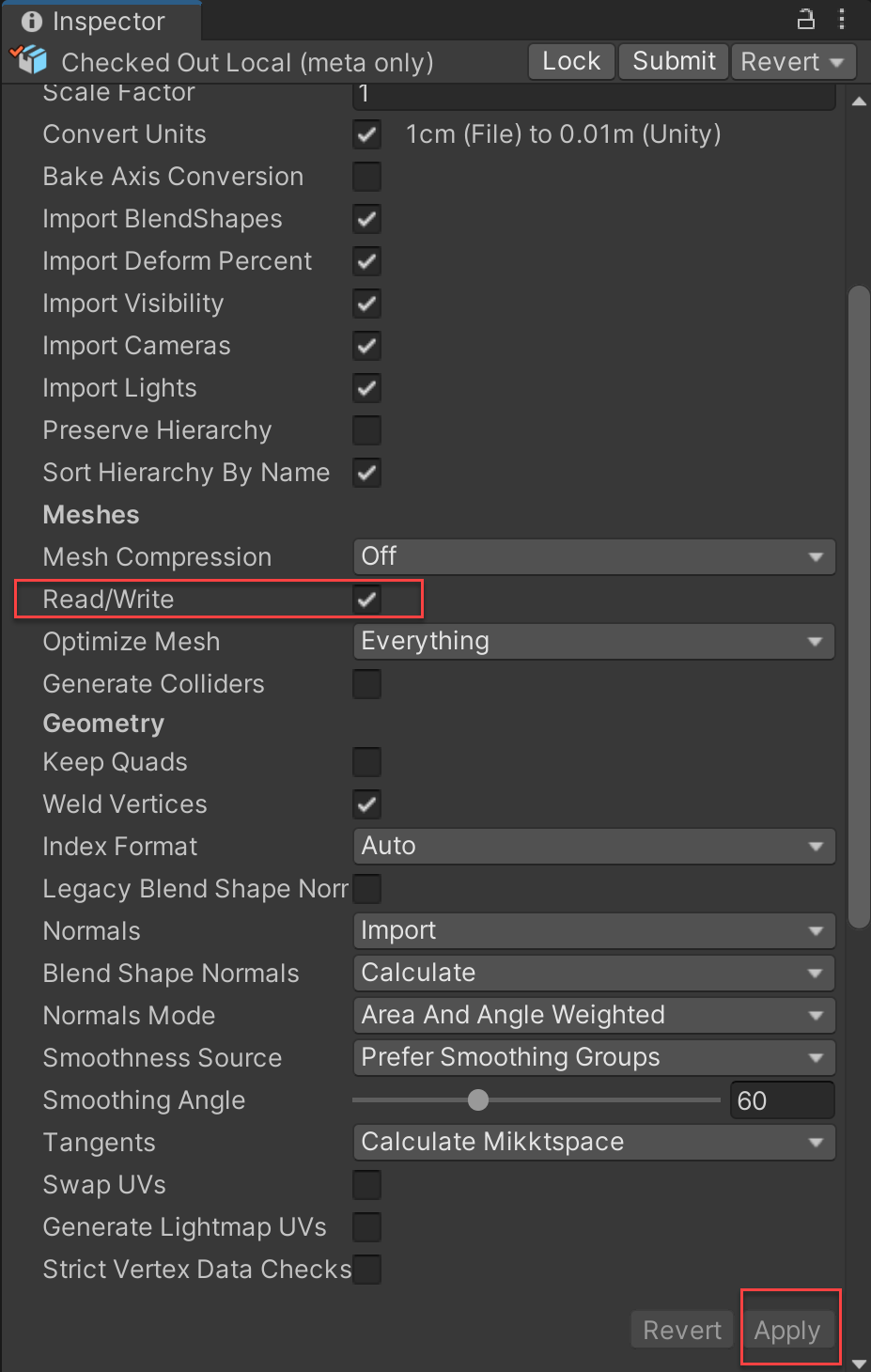Image resolution: width=871 pixels, height=1372 pixels.
Task: Click the Inspector info icon
Action: [31, 22]
